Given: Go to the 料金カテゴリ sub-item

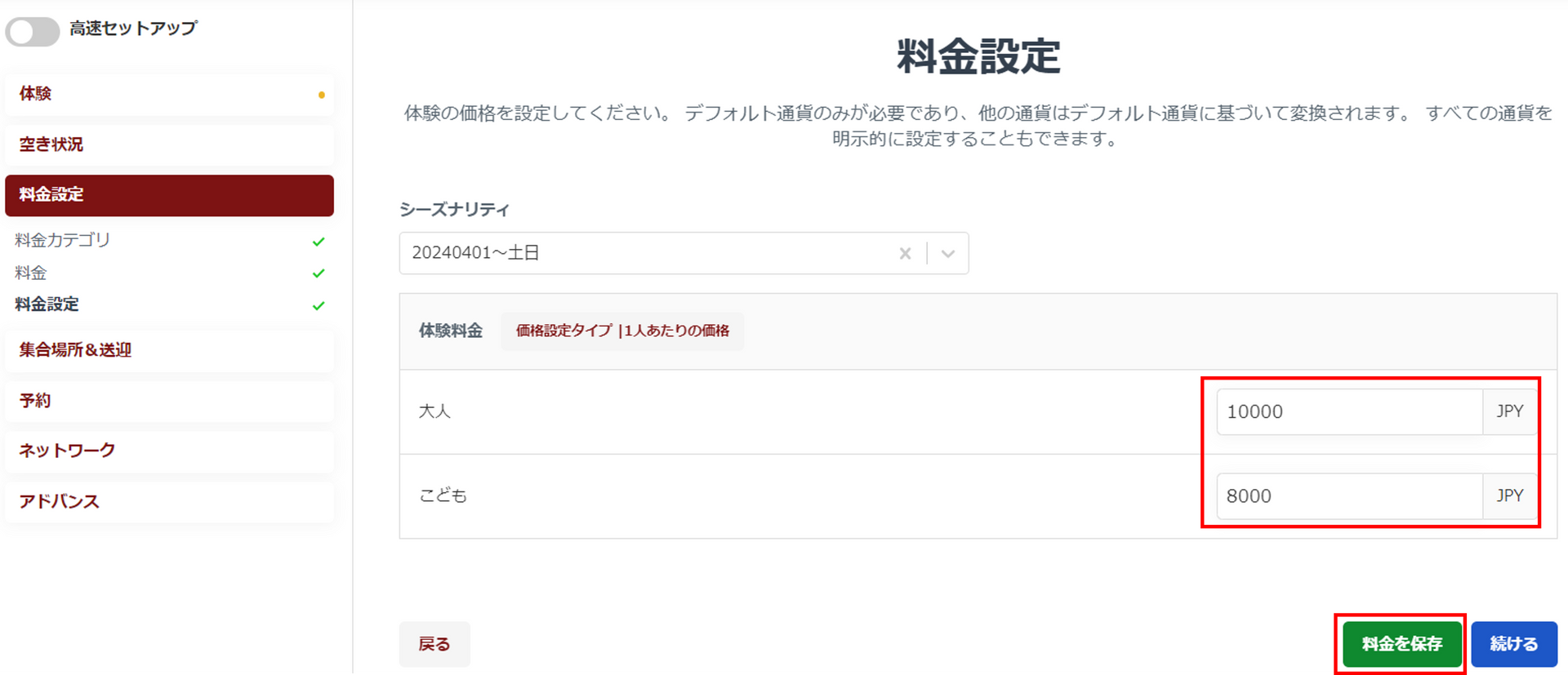Looking at the screenshot, I should (62, 240).
